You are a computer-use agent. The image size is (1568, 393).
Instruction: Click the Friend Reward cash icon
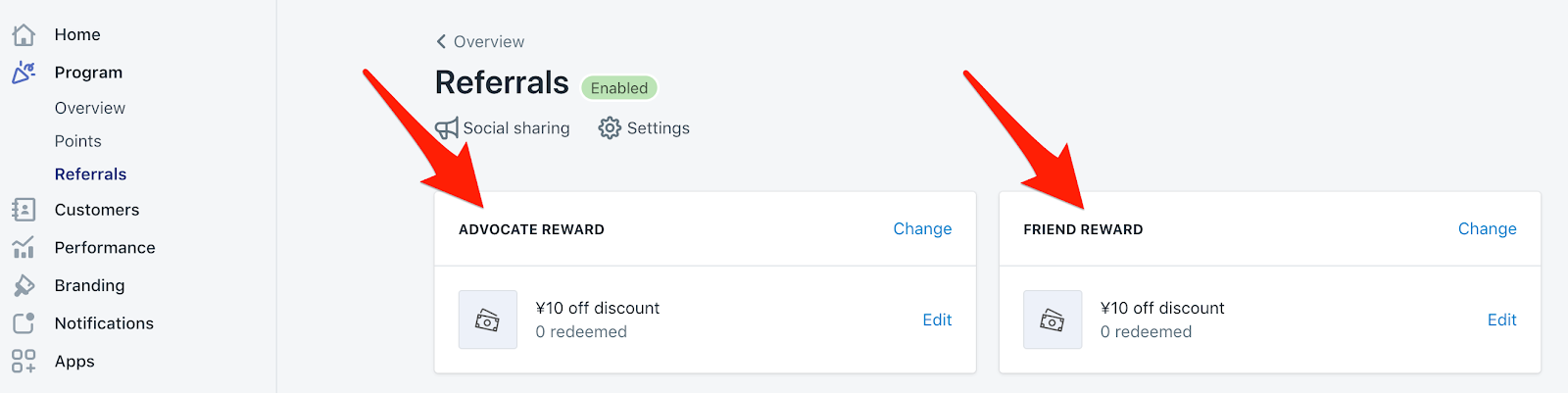point(1053,319)
